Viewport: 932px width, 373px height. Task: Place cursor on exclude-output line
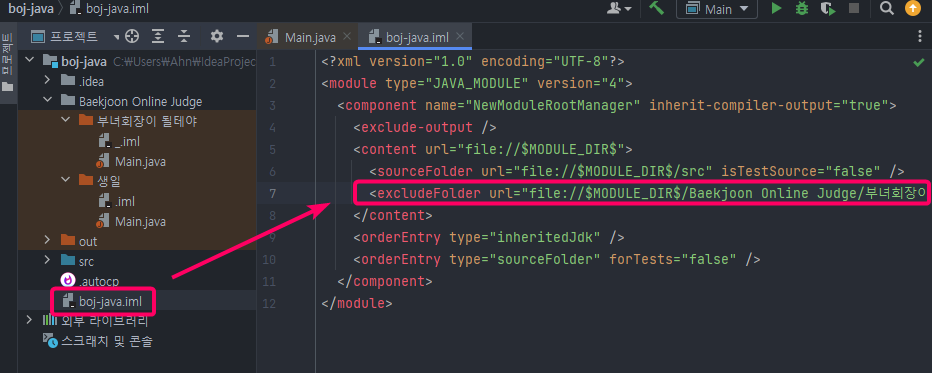coord(425,127)
